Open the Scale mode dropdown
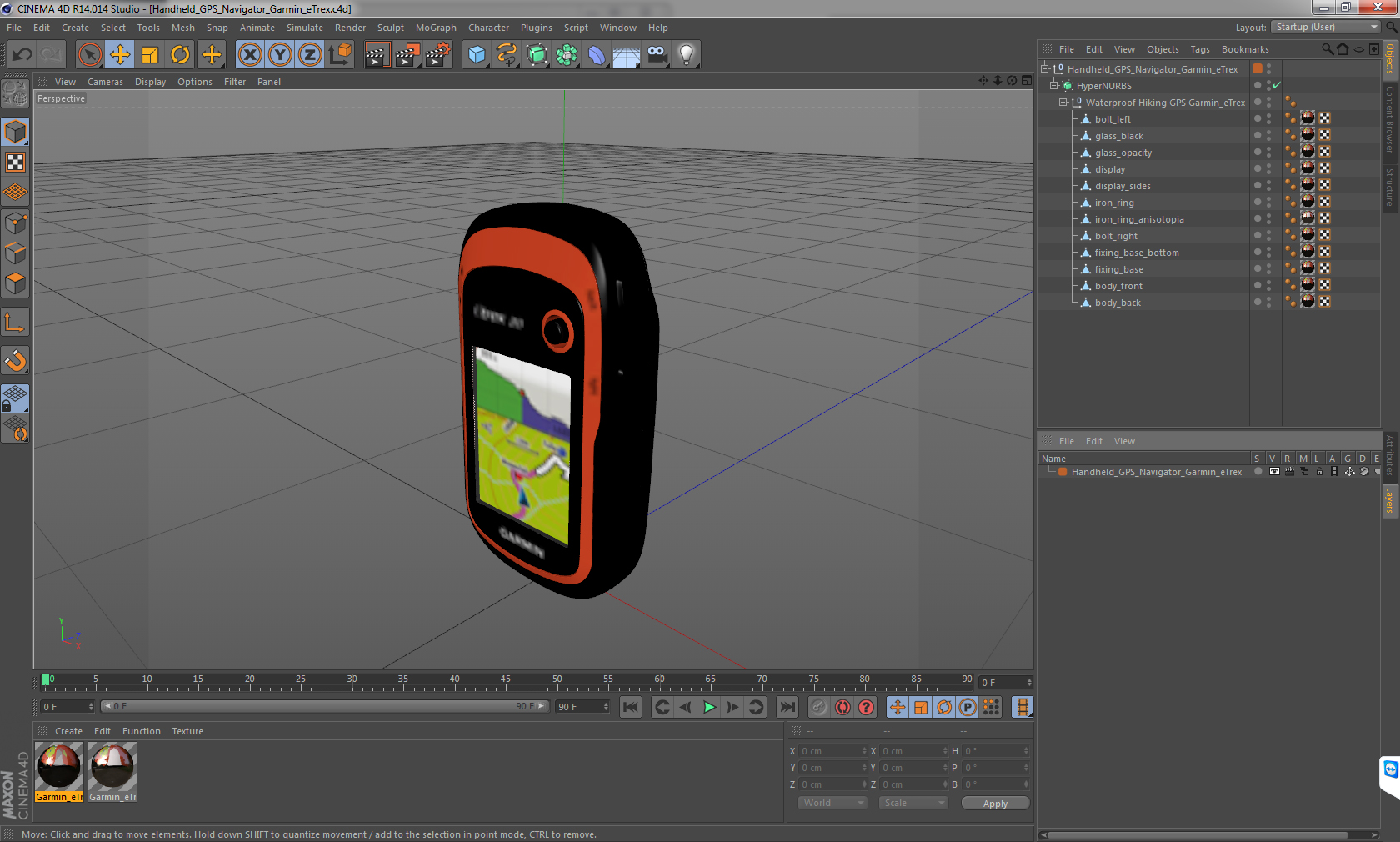Screen dimensions: 1400x842 coord(913,803)
